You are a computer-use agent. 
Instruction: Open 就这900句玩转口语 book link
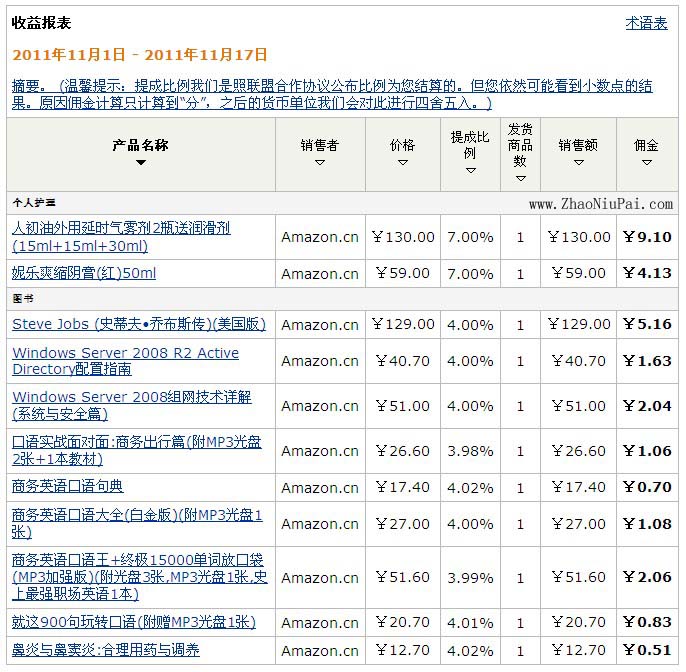134,622
